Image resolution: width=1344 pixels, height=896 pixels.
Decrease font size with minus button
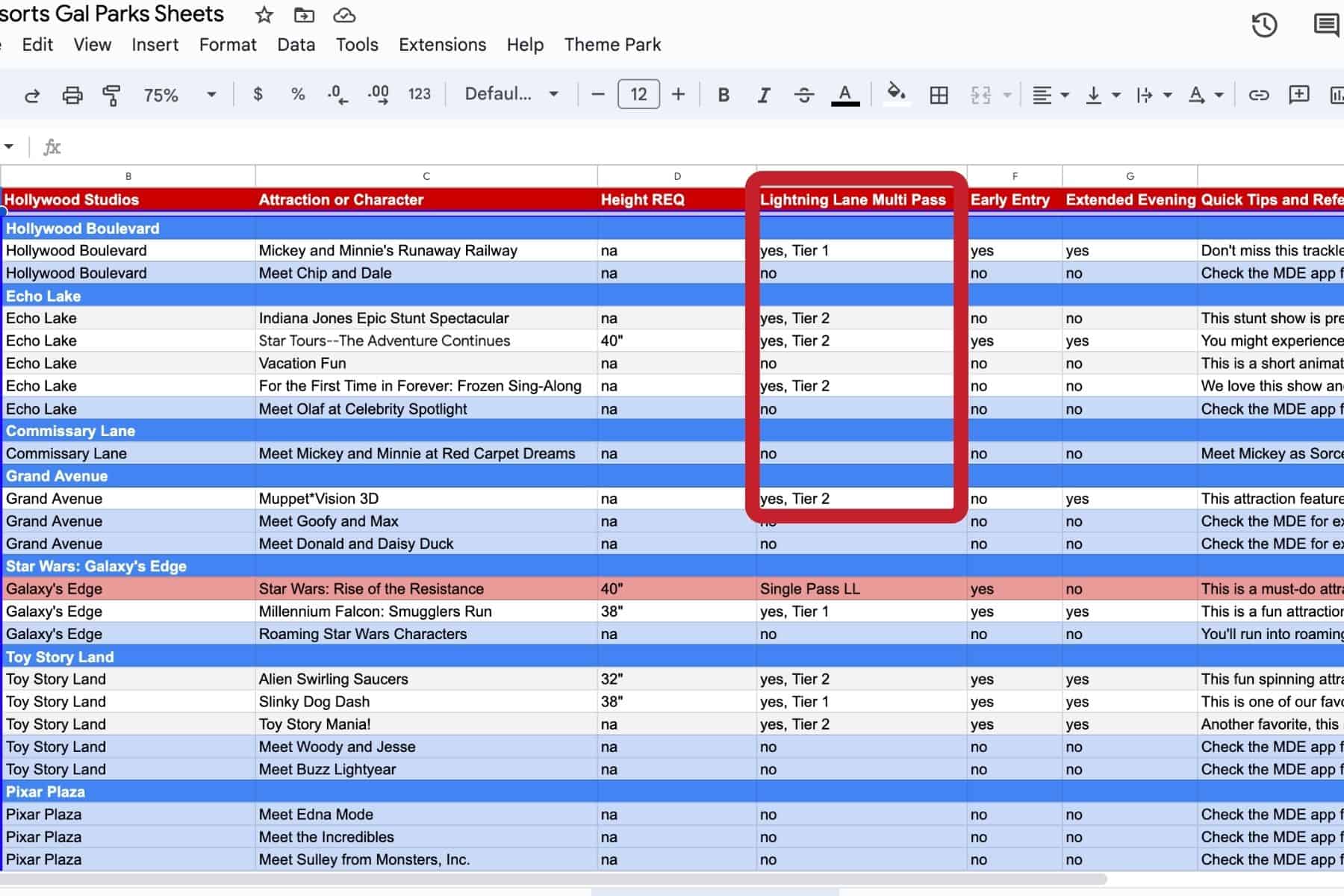[597, 94]
